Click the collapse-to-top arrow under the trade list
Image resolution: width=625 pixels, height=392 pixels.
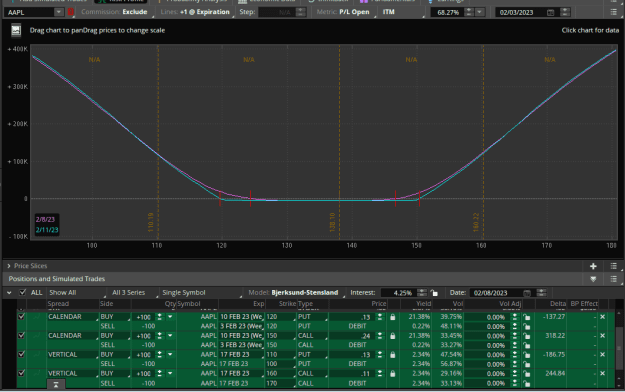coord(56,384)
